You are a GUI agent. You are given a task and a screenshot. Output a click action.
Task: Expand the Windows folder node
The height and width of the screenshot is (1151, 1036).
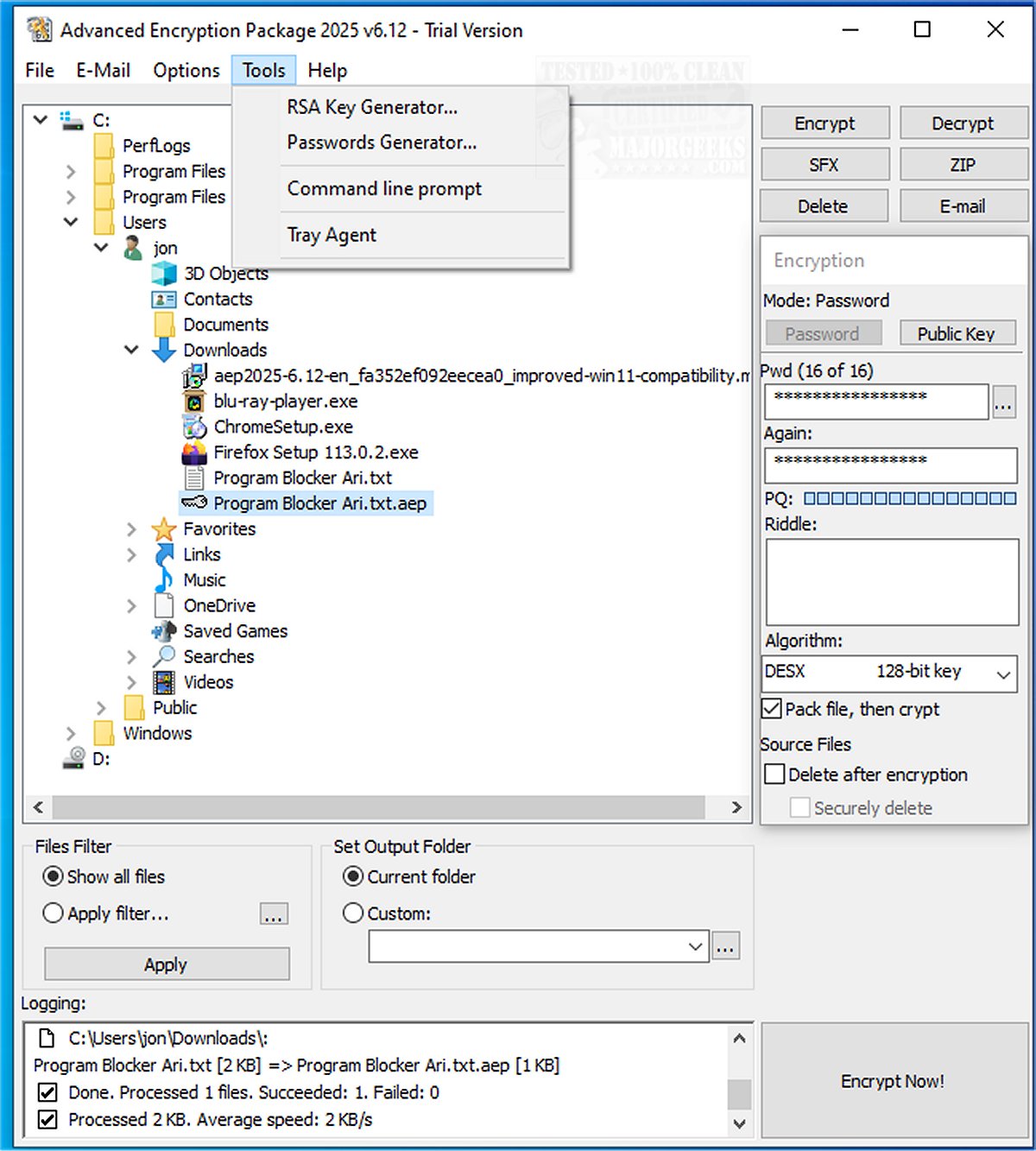click(x=71, y=733)
